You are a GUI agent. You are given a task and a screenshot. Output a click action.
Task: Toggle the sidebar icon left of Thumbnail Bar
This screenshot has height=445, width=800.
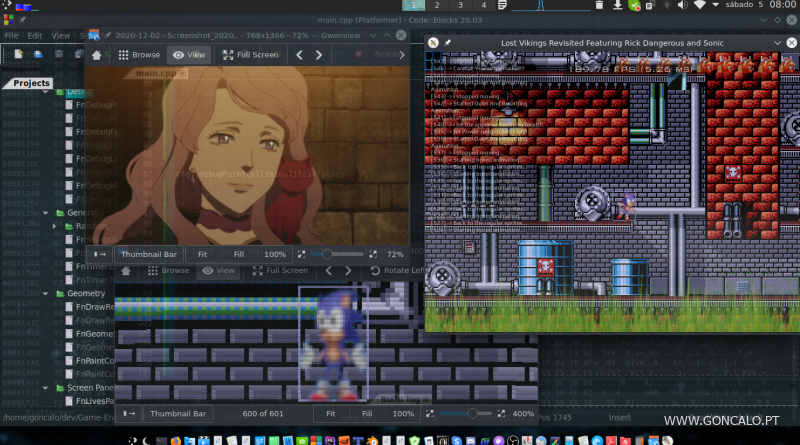click(101, 255)
